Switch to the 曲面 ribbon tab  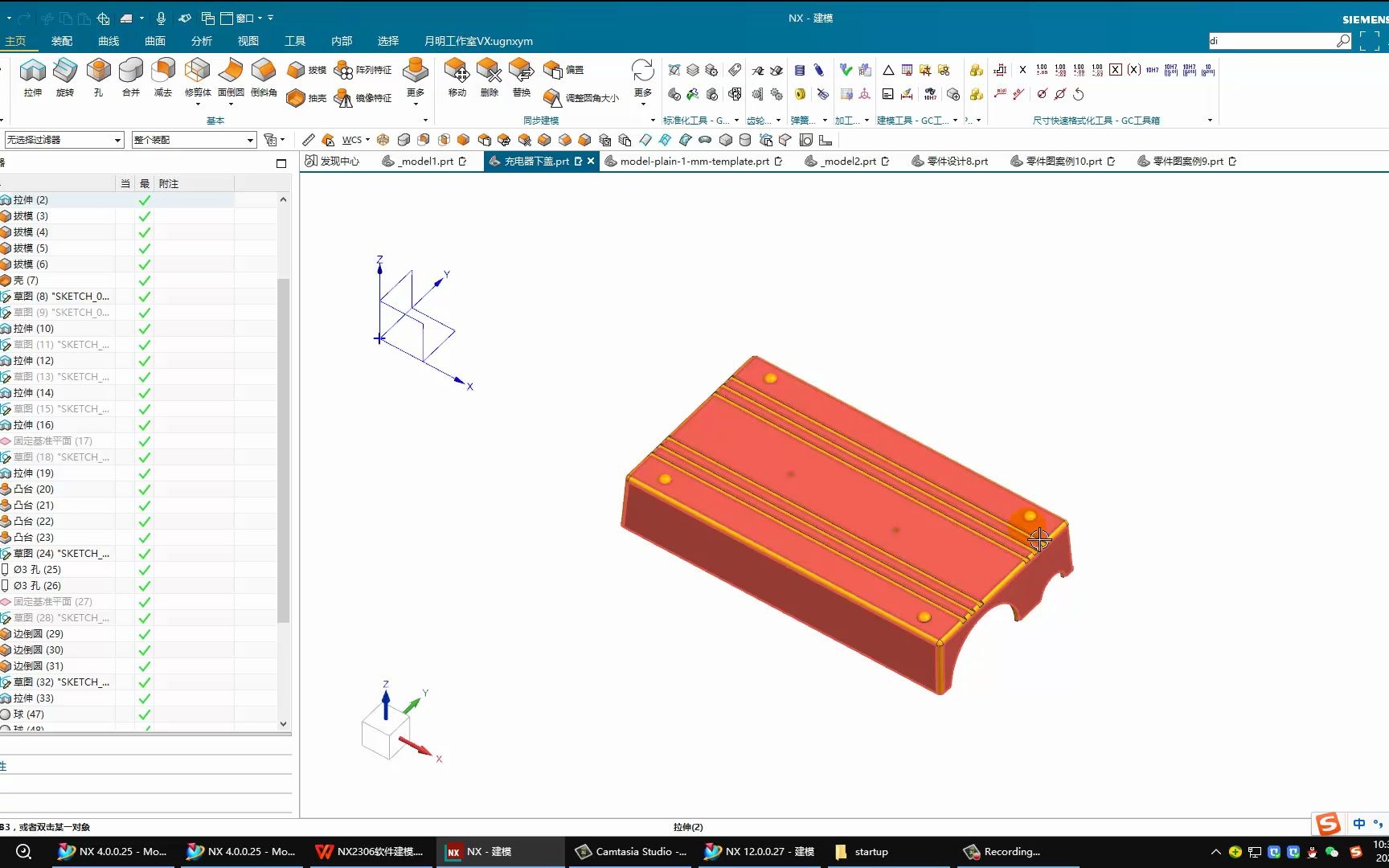coord(155,41)
